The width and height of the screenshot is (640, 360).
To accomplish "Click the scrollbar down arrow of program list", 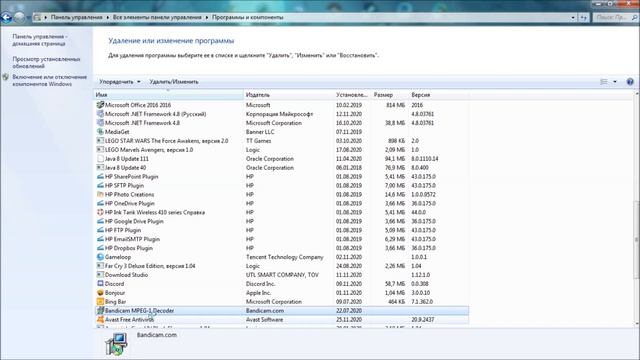I will pos(636,324).
